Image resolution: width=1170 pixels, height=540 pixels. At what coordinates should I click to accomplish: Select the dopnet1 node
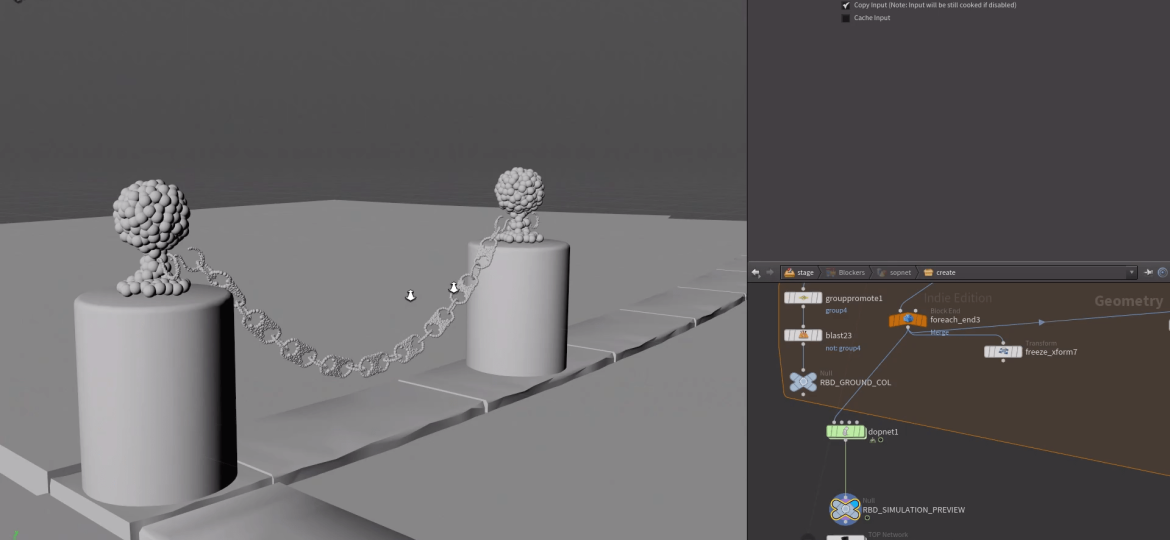click(x=846, y=431)
